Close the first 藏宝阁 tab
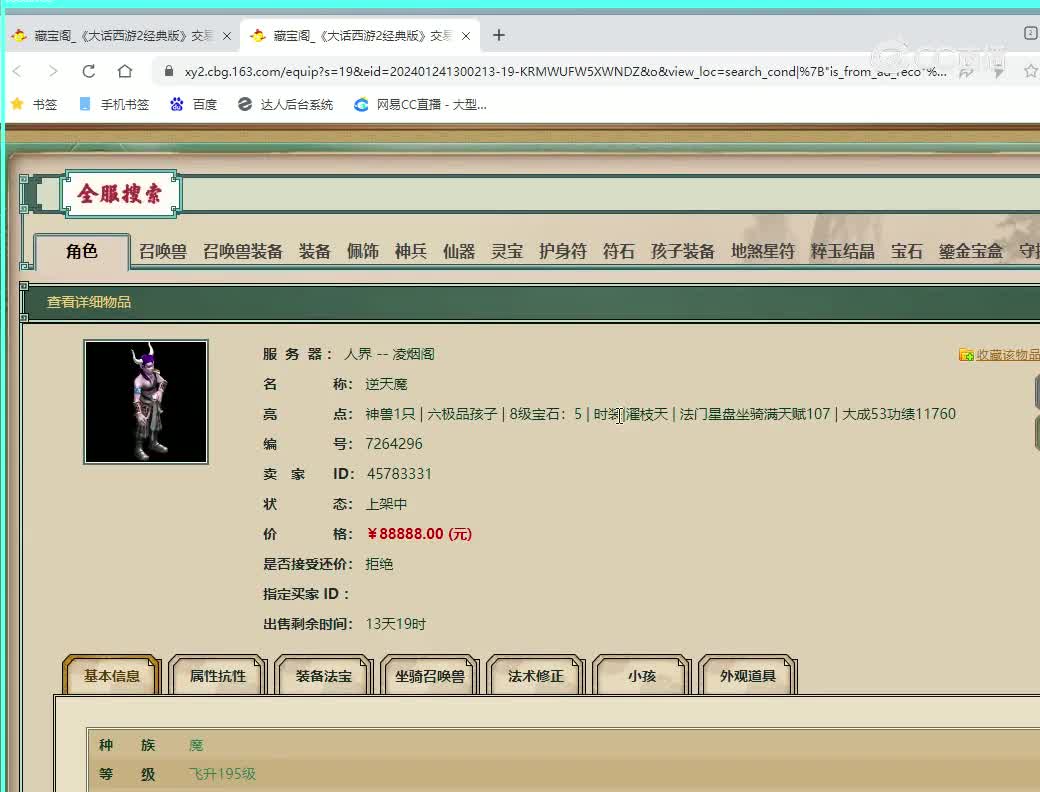Screen dimensions: 1040x792 pos(227,36)
